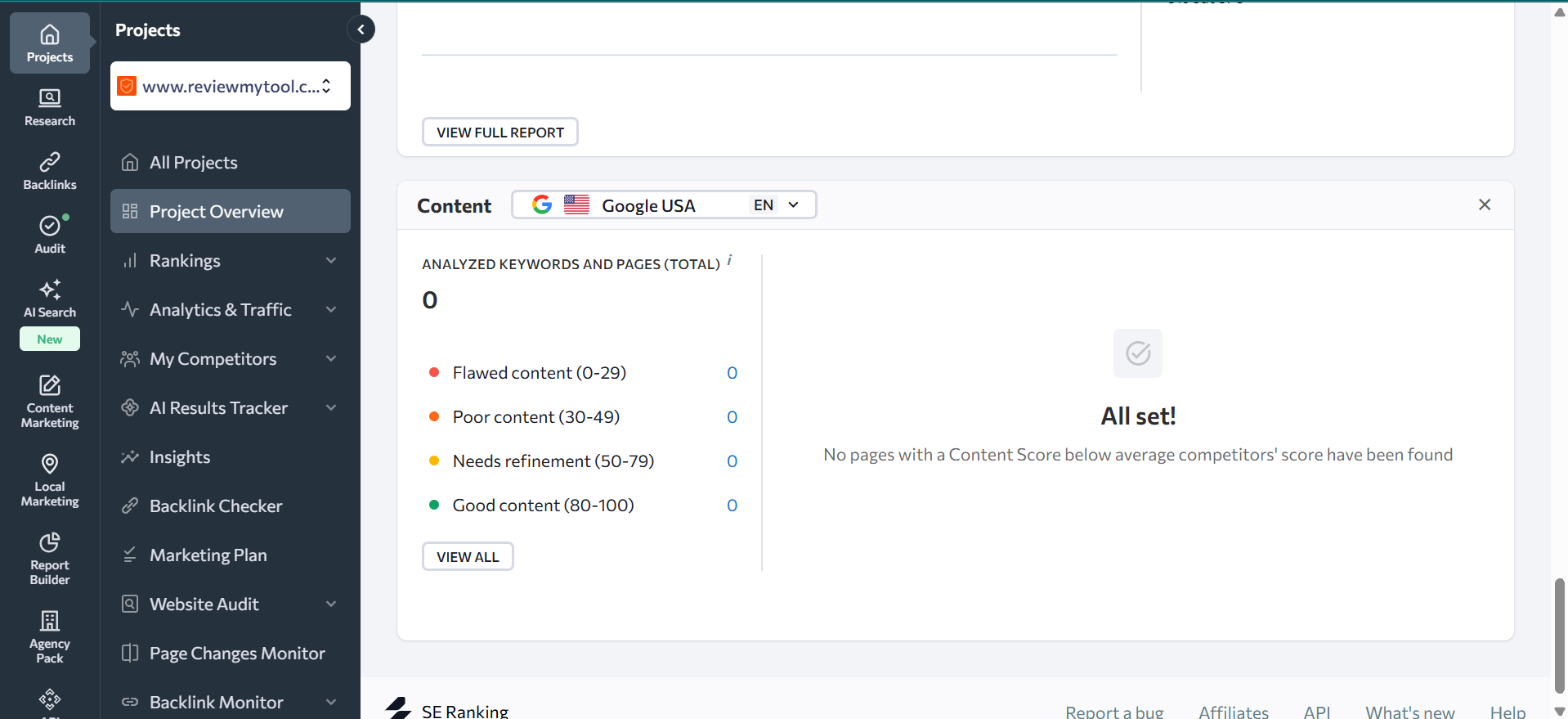Viewport: 1568px width, 719px height.
Task: Open the Local Marketing pin icon
Action: tap(50, 464)
